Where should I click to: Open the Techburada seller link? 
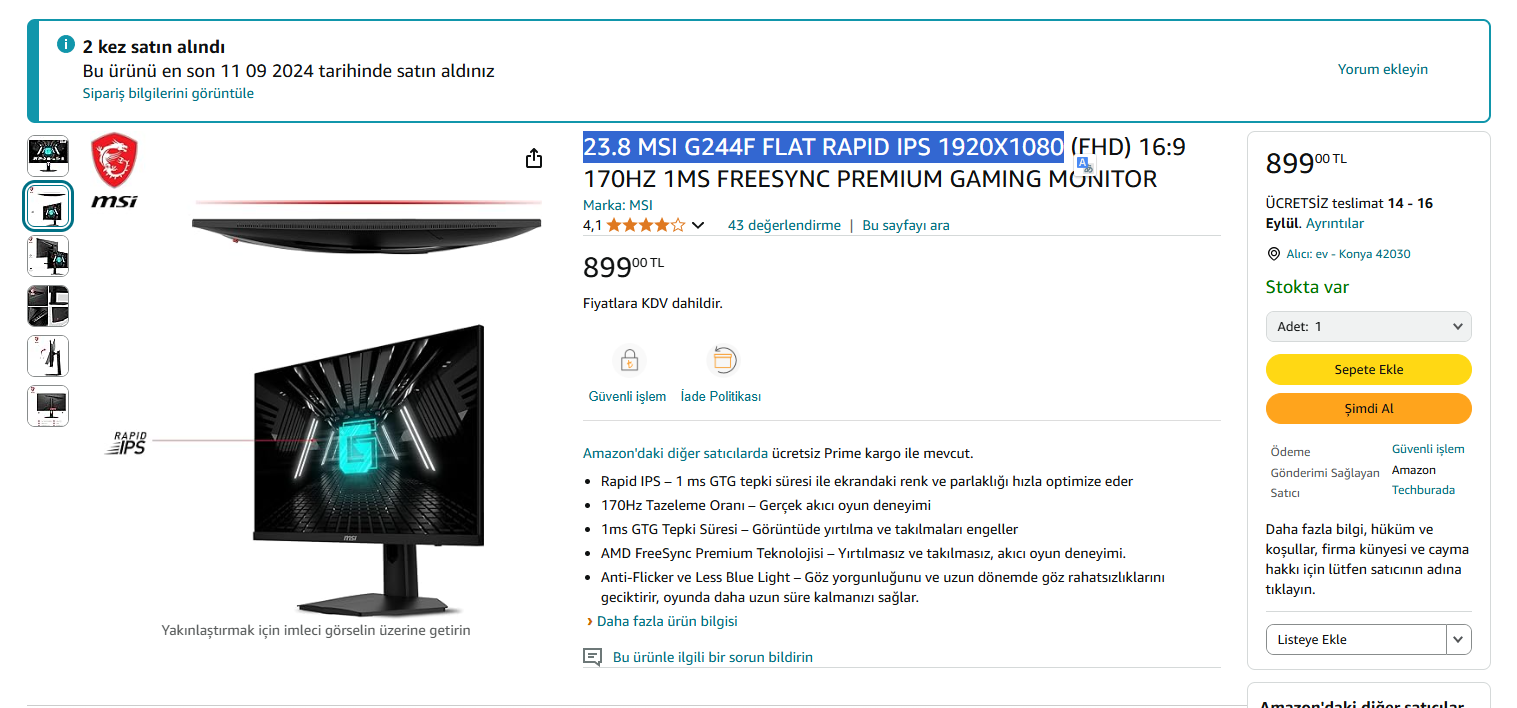coord(1423,490)
